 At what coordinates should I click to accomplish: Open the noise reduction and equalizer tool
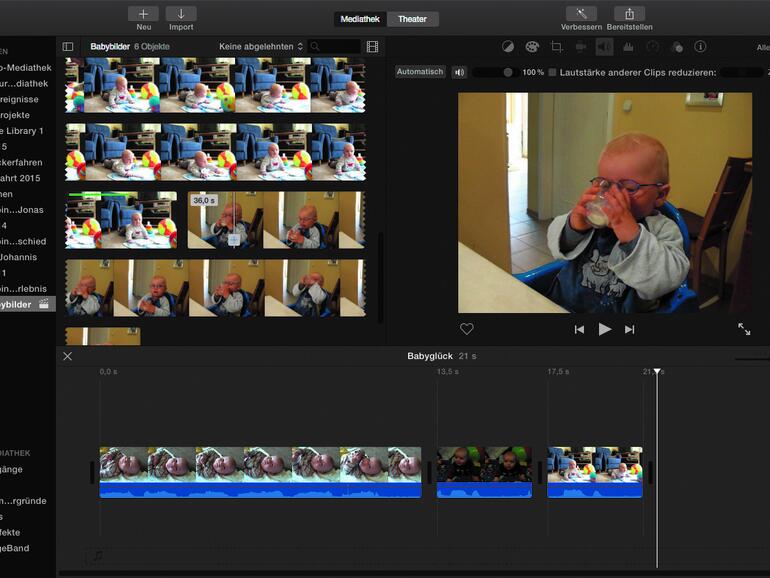pyautogui.click(x=628, y=47)
